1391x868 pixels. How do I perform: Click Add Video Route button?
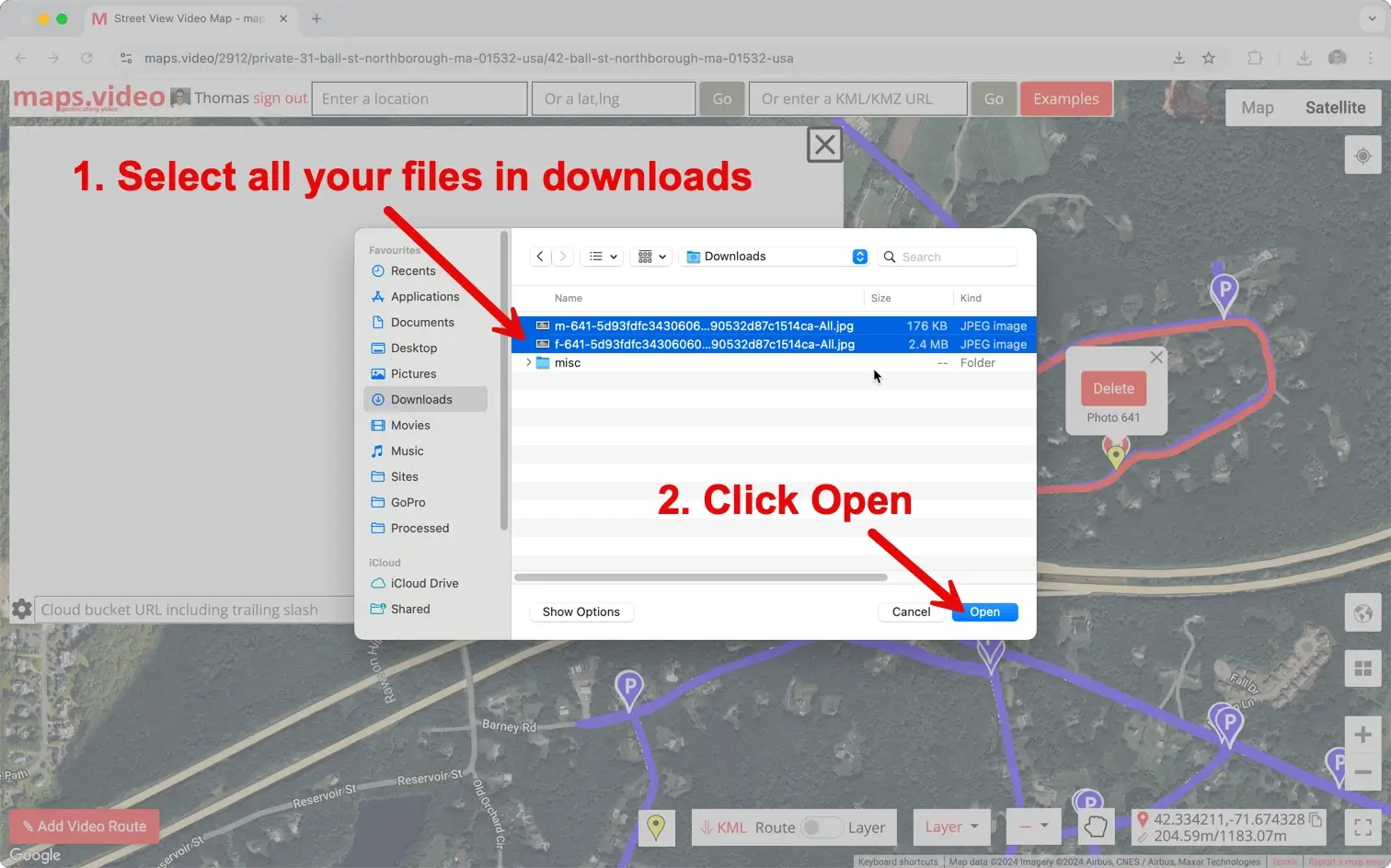coord(85,827)
